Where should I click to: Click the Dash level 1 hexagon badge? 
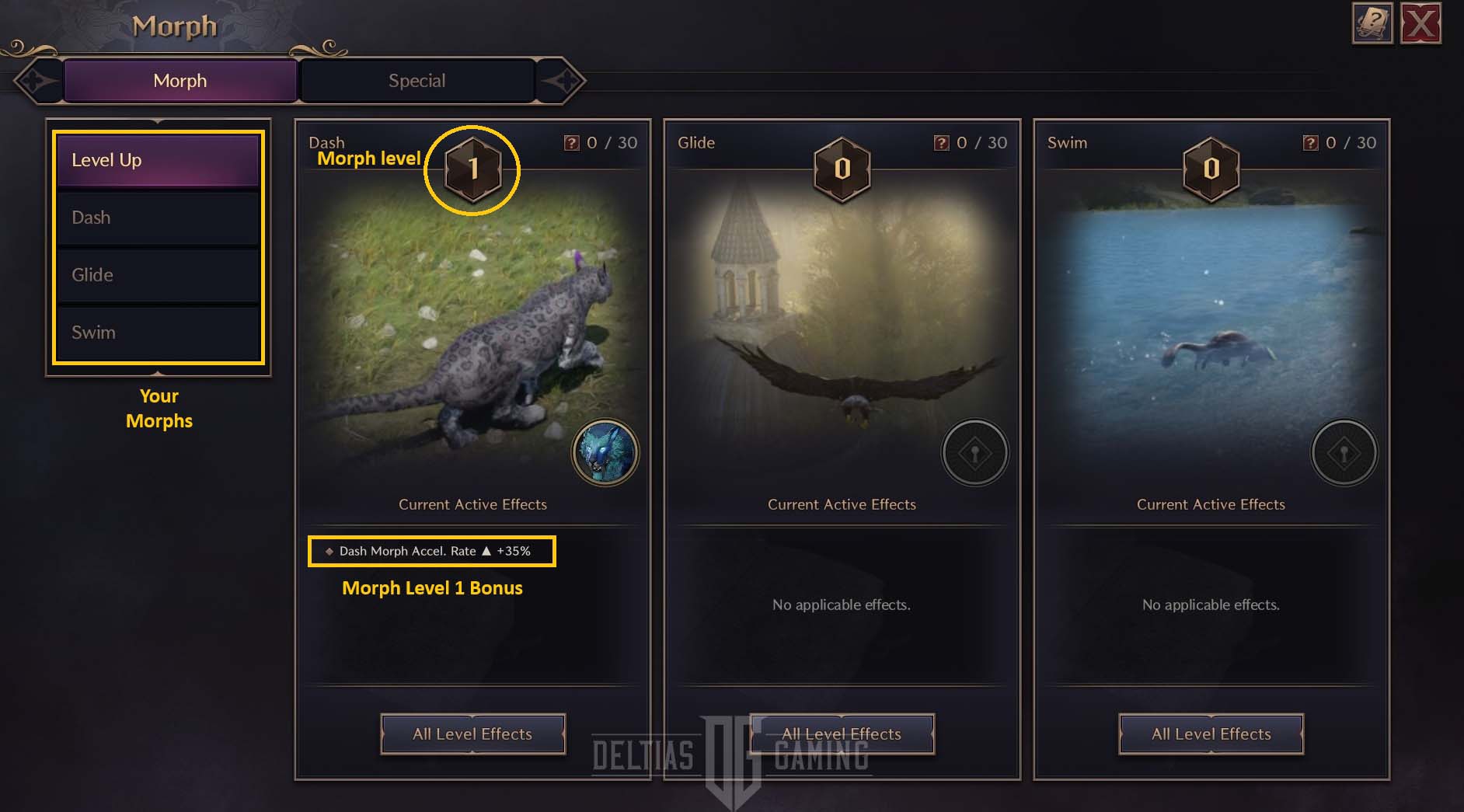click(472, 169)
